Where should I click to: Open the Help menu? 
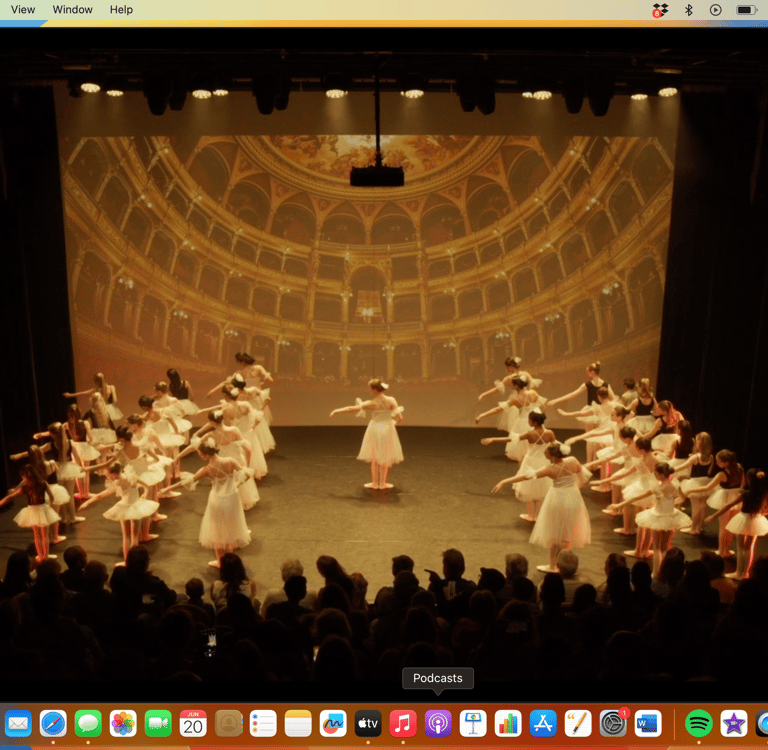(x=121, y=10)
